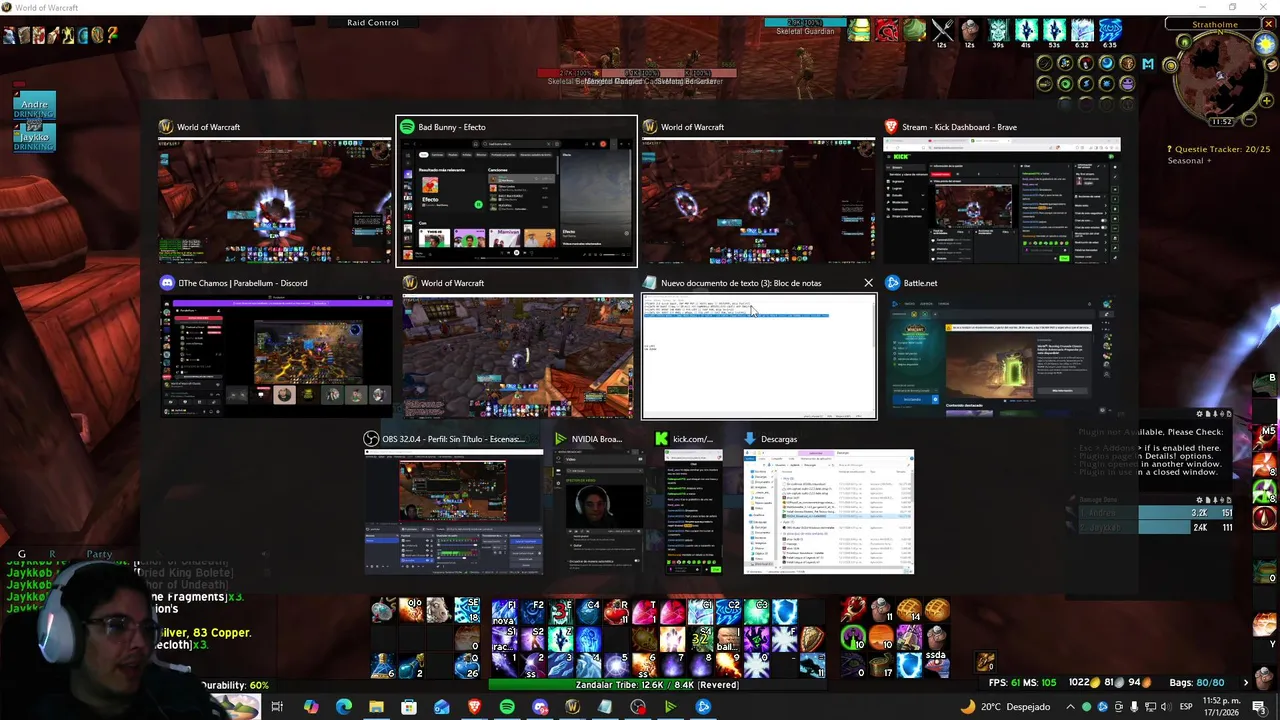Switch to Stream - Kick Dashboard Brave window
1280x720 pixels.
pyautogui.click(x=1002, y=191)
